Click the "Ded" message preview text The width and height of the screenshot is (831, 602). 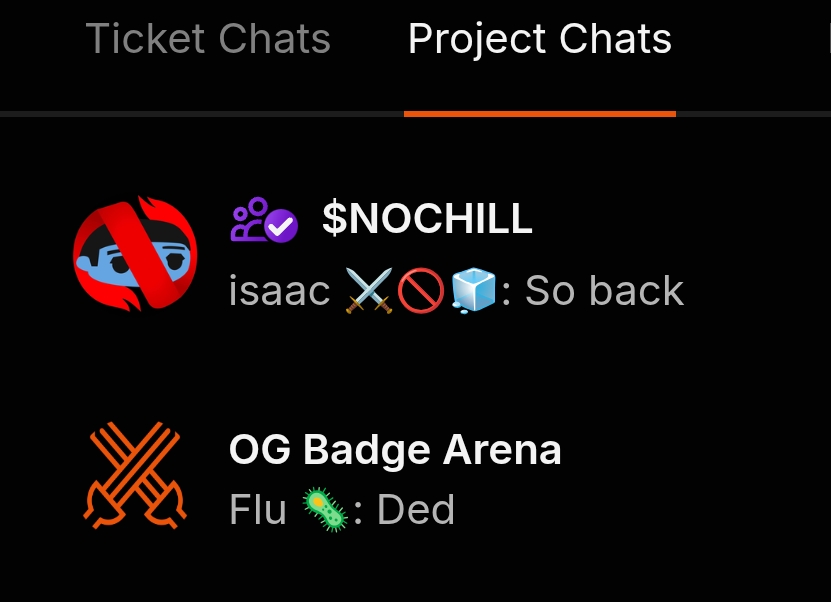pyautogui.click(x=416, y=510)
